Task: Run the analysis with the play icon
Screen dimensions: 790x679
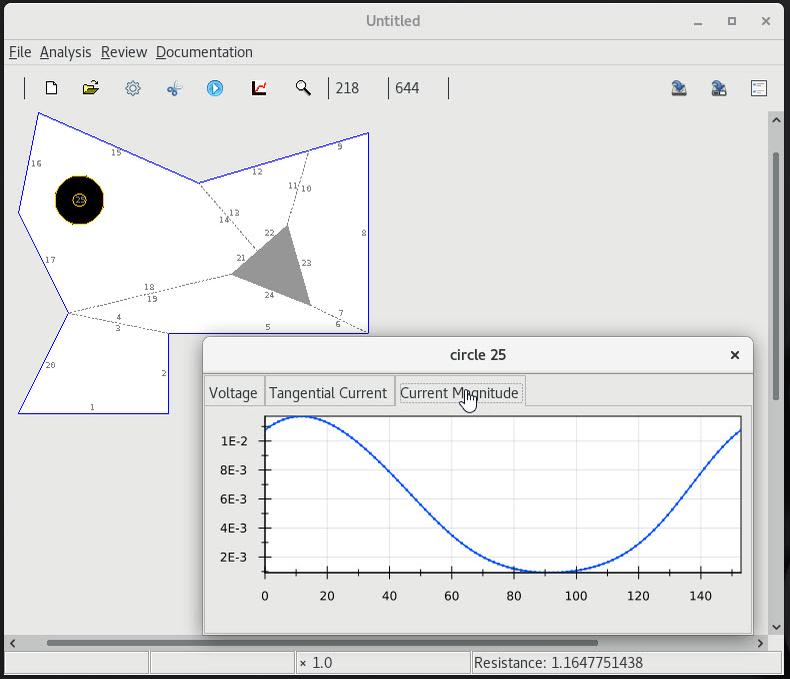Action: point(215,88)
